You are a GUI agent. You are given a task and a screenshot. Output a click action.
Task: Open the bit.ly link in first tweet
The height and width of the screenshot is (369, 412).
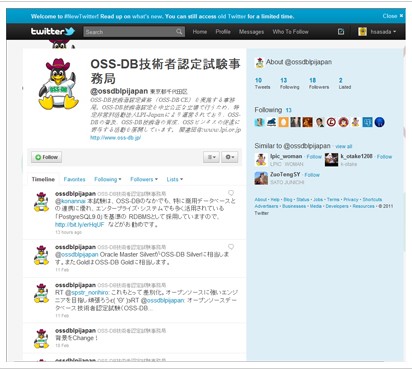79,225
